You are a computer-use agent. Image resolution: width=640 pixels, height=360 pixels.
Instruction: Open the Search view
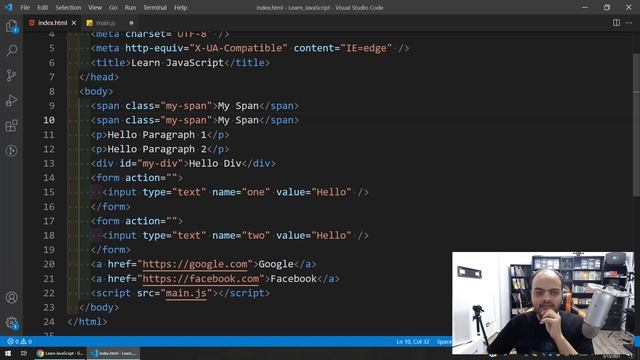(11, 51)
